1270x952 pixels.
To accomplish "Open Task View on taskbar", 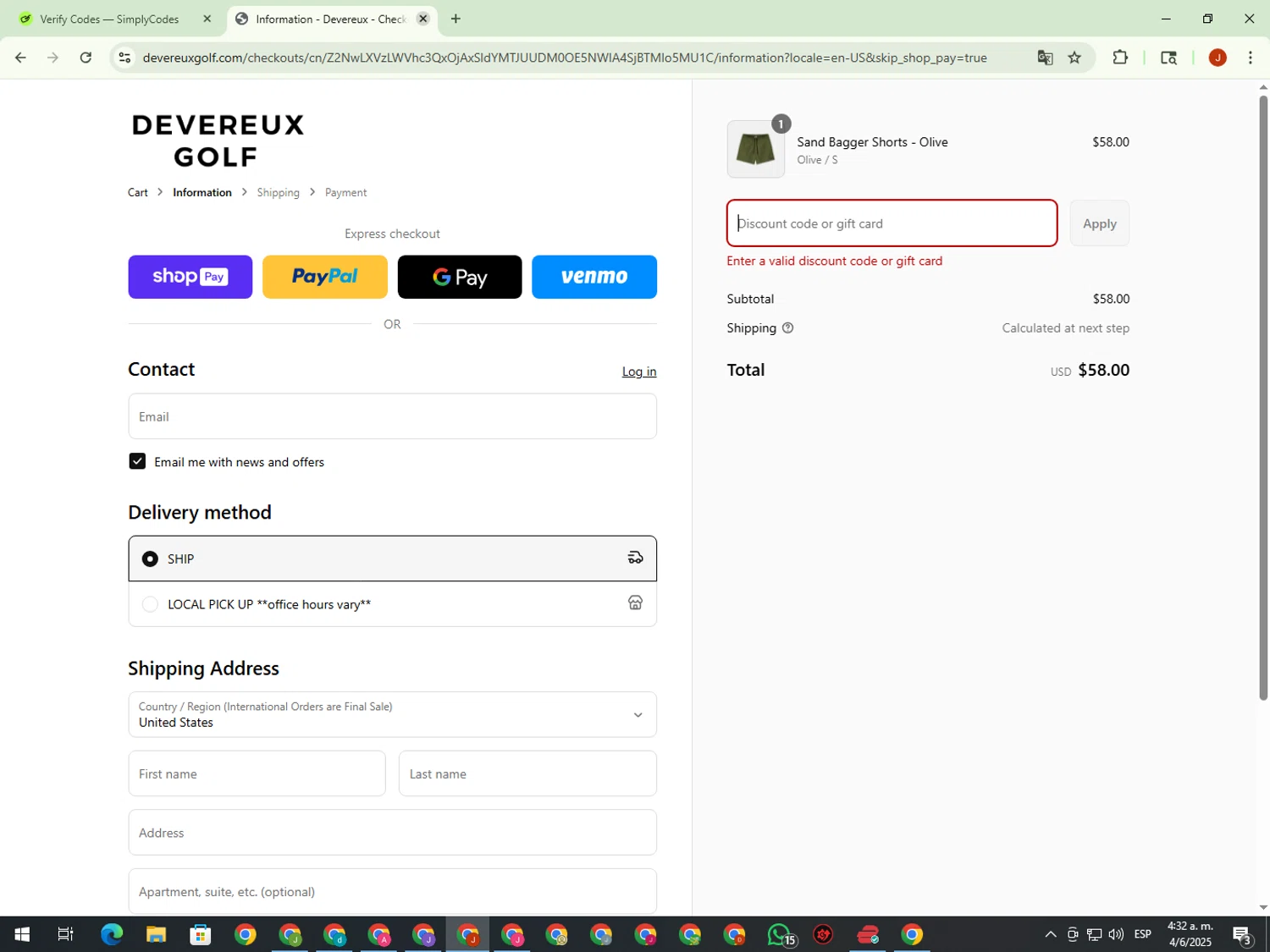I will click(65, 934).
